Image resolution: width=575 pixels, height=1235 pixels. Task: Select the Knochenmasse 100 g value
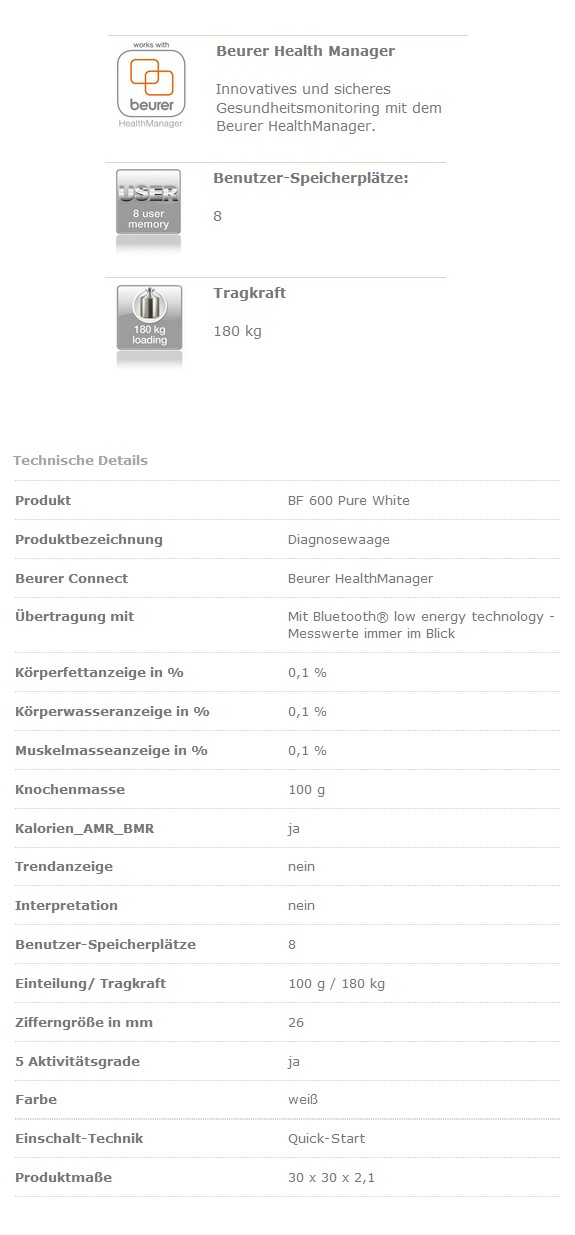(x=306, y=789)
